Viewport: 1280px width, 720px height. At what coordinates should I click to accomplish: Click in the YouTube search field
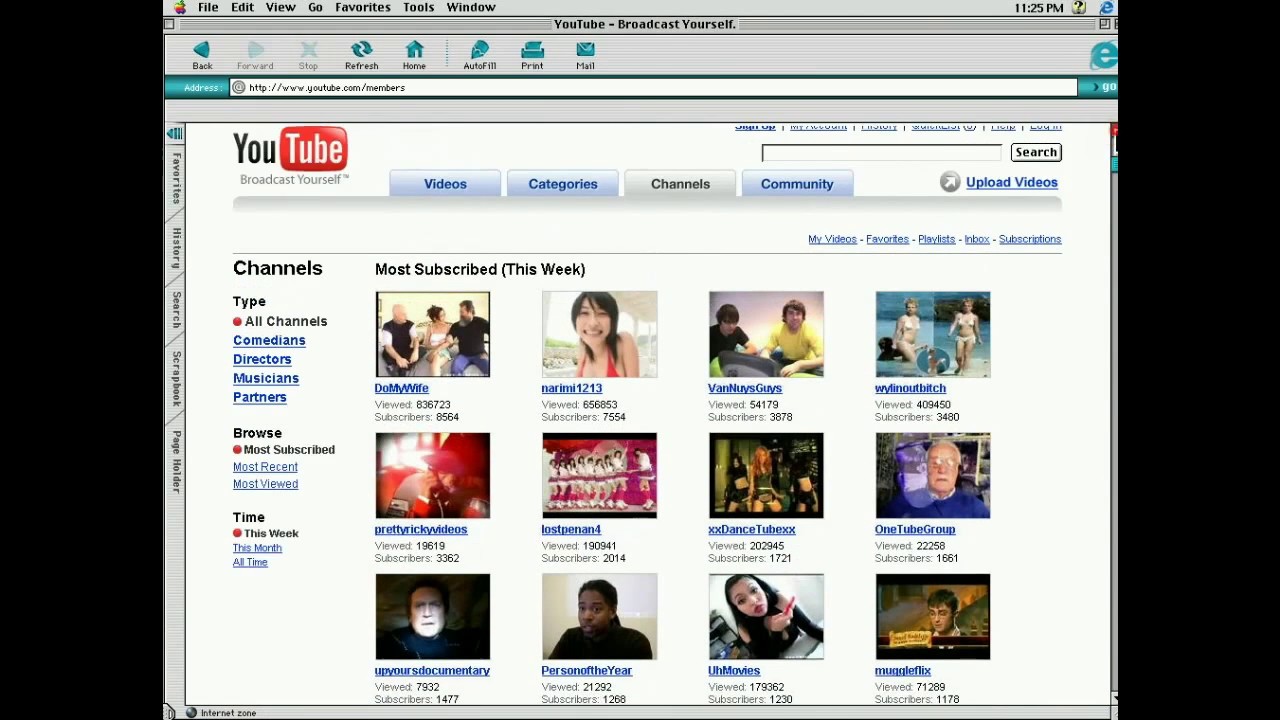[881, 152]
